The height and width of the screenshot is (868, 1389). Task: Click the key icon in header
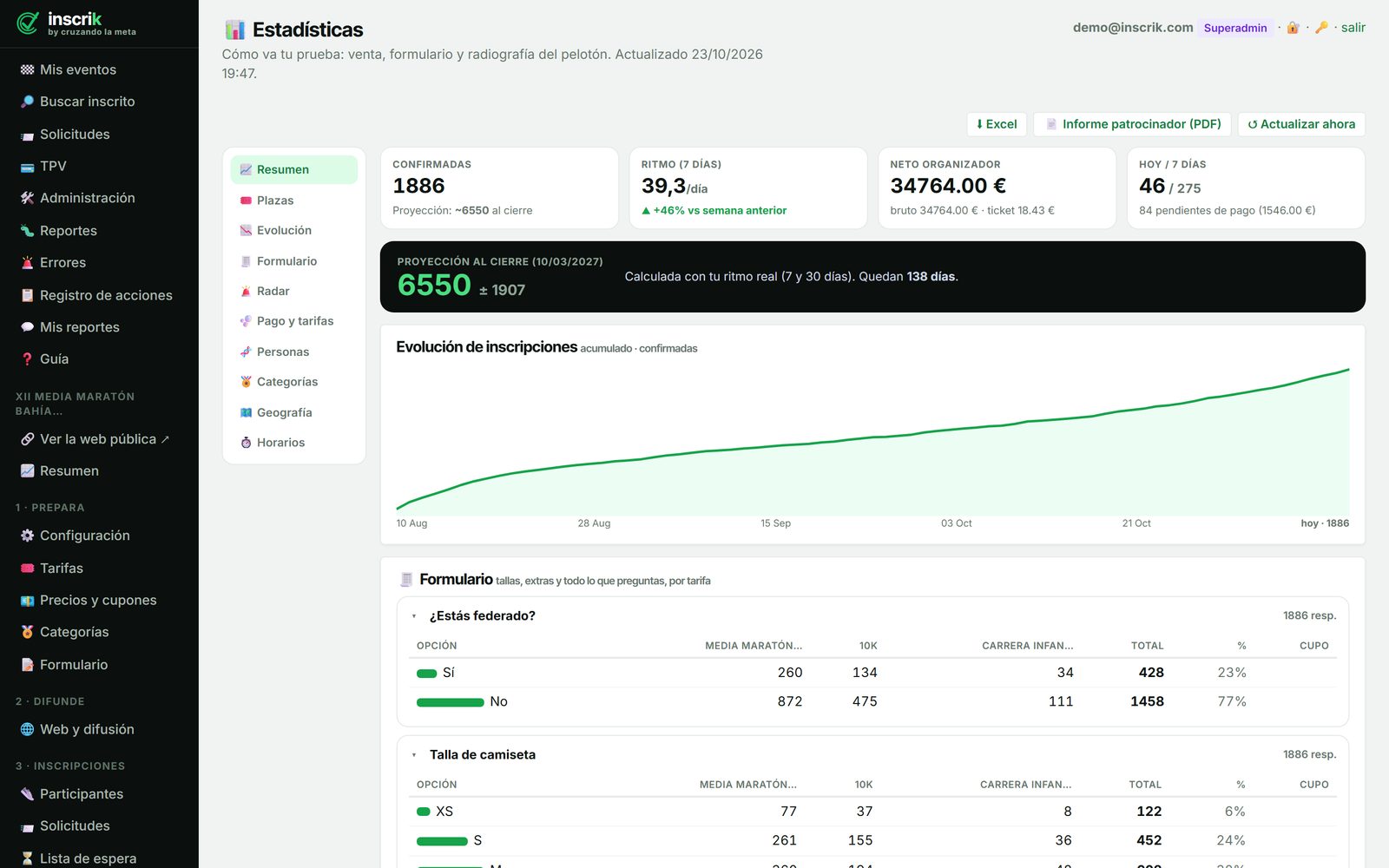tap(1321, 28)
